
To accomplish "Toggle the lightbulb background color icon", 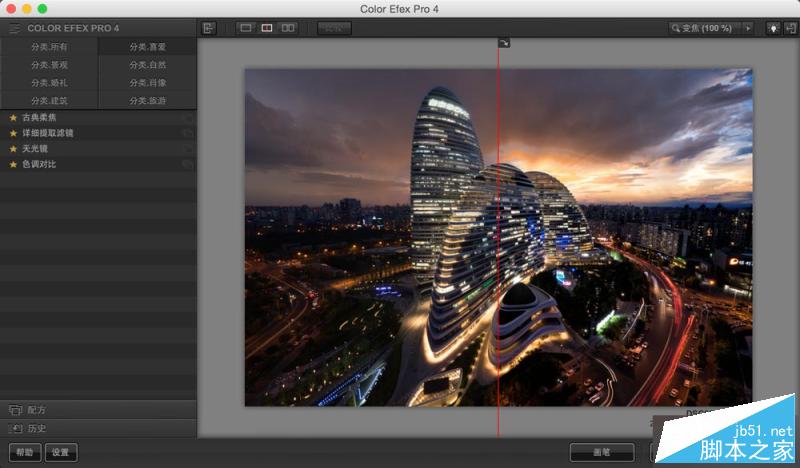I will (773, 28).
